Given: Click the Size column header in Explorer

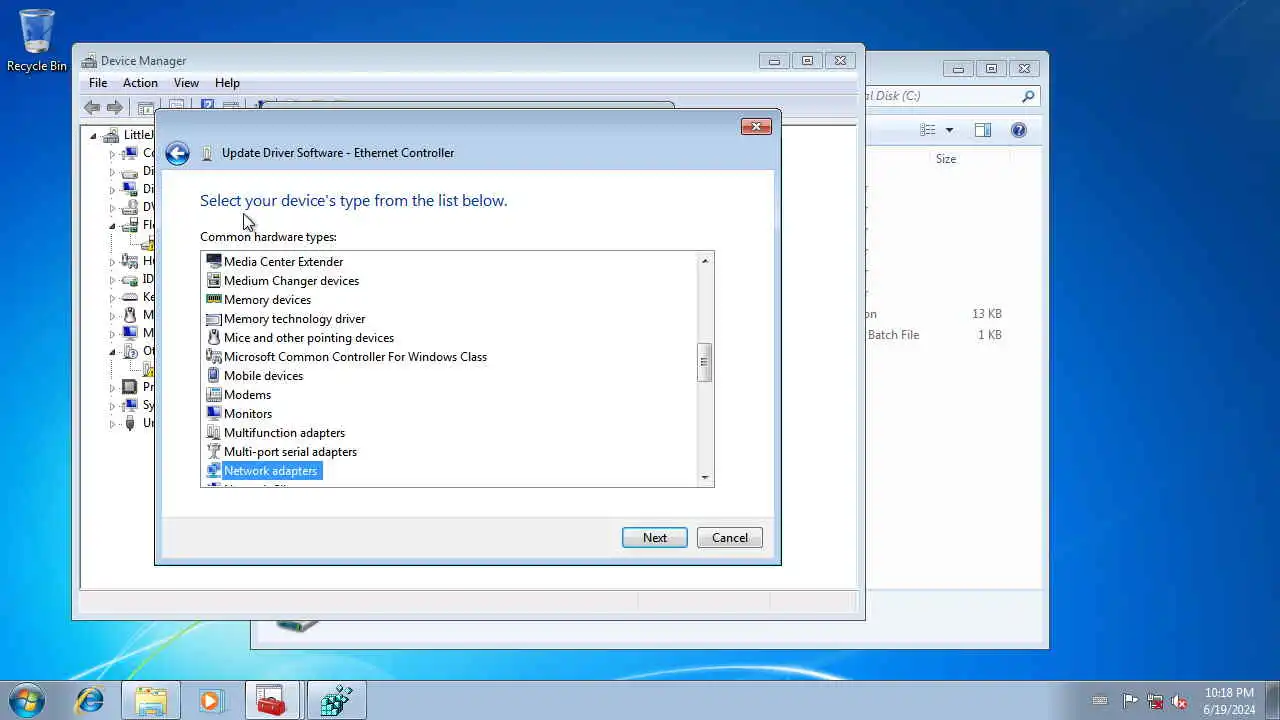Looking at the screenshot, I should click(946, 159).
